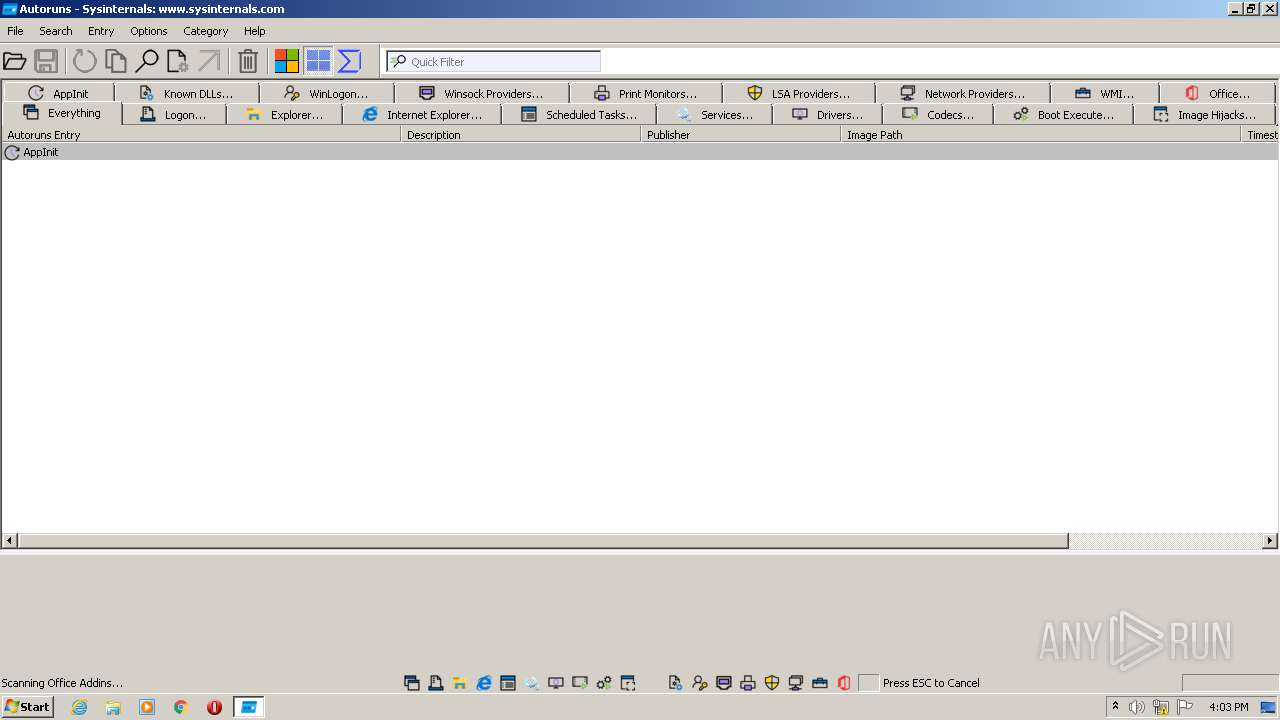Open a saved Autoruns file via the folder icon
The width and height of the screenshot is (1280, 720).
click(15, 61)
